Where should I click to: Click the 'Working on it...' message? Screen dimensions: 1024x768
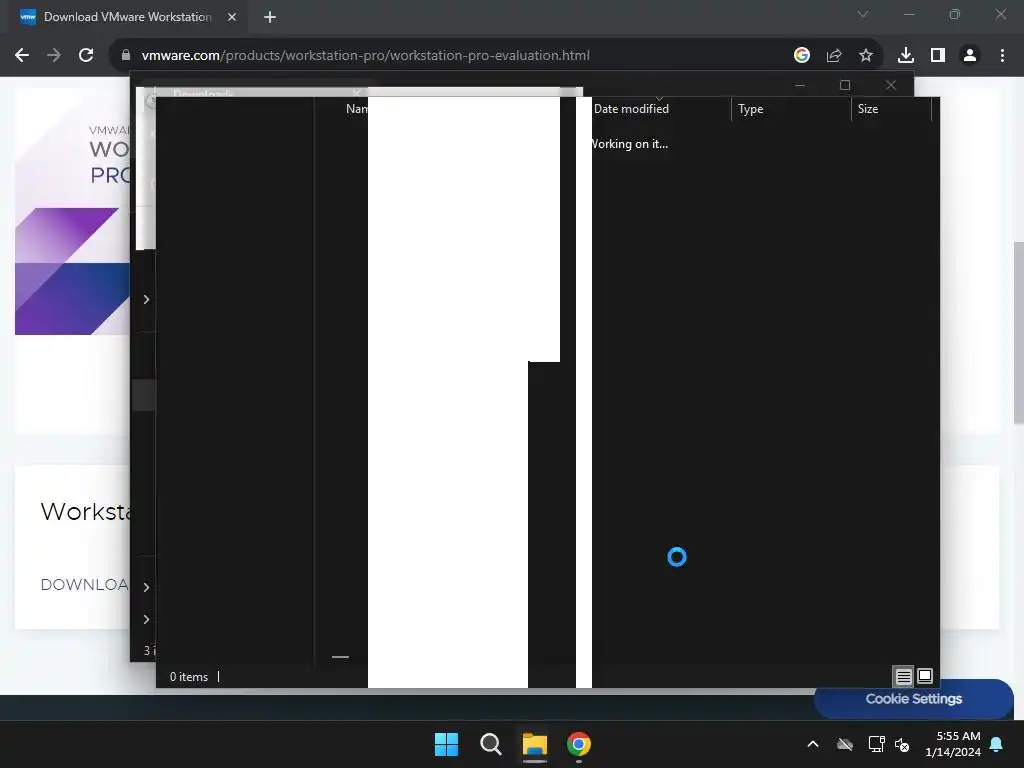pos(629,144)
